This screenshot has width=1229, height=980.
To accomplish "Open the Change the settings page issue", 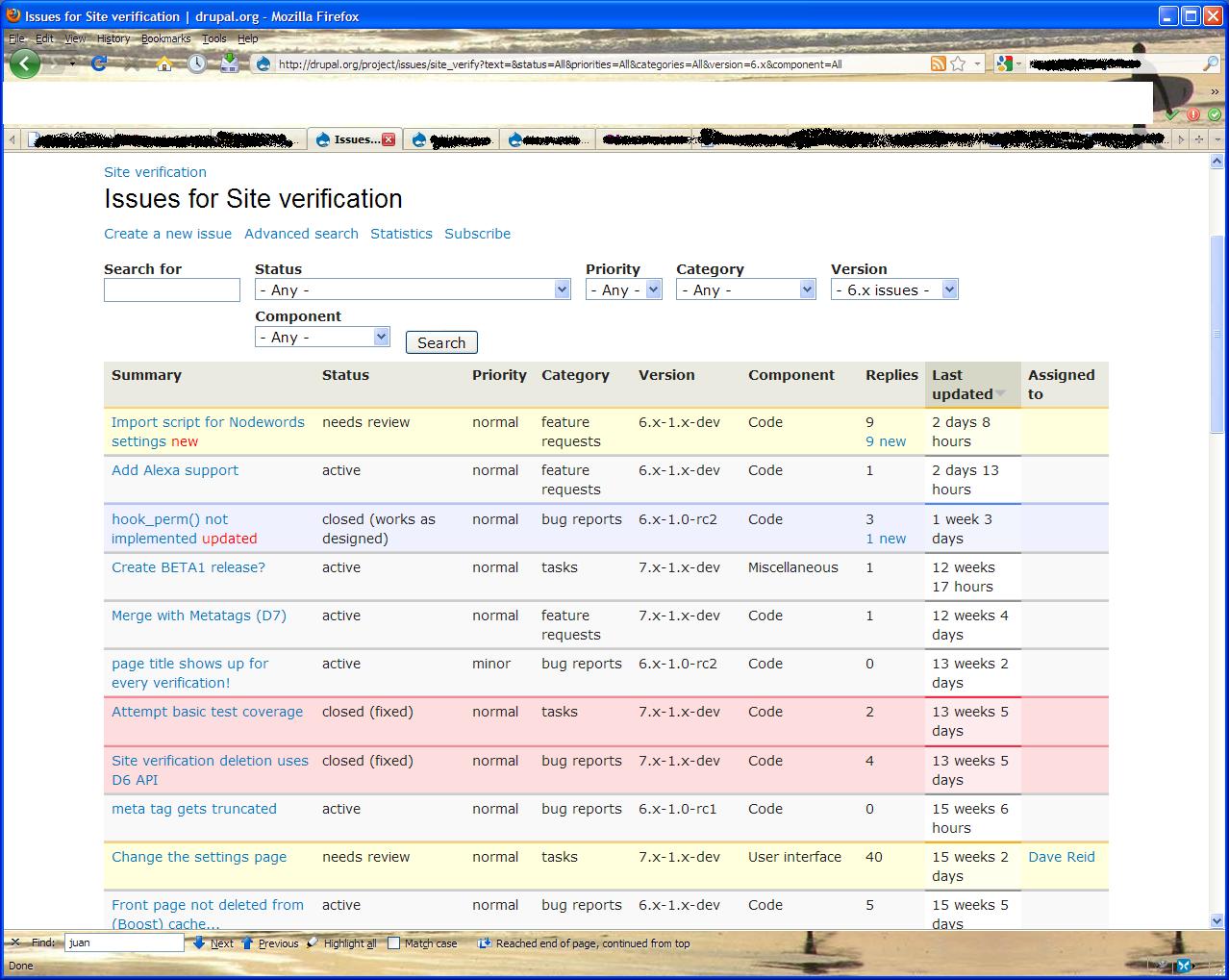I will pos(199,857).
